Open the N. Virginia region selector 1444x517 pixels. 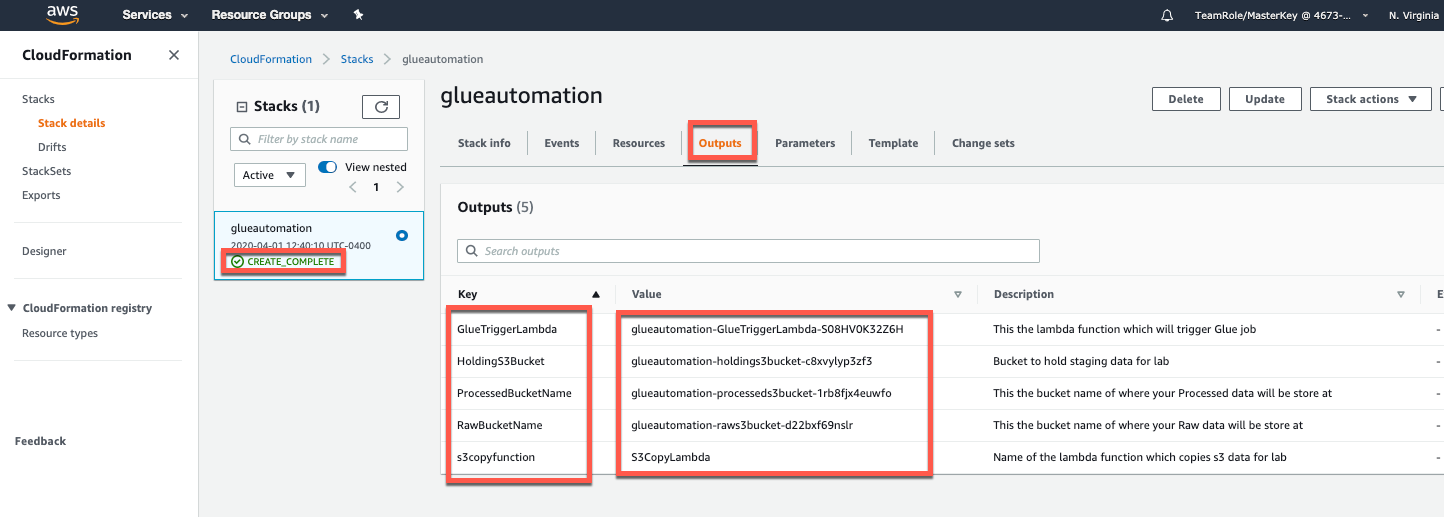[x=1415, y=15]
